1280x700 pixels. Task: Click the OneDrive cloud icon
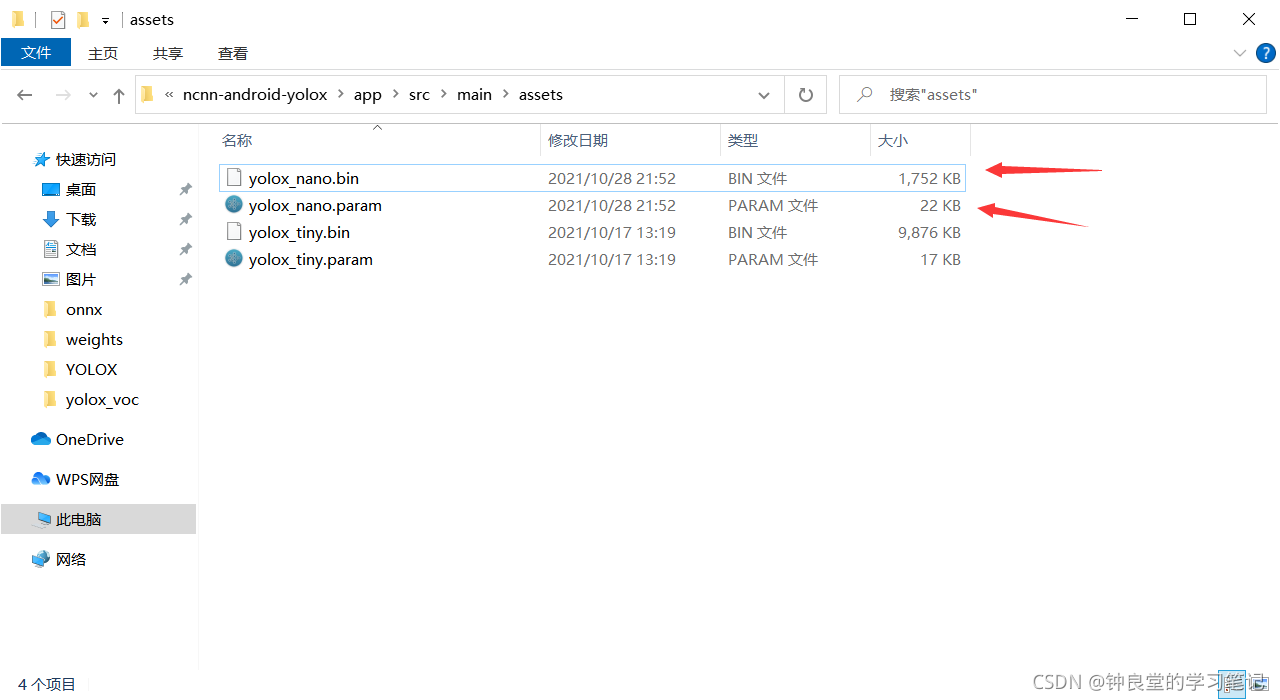pos(41,439)
